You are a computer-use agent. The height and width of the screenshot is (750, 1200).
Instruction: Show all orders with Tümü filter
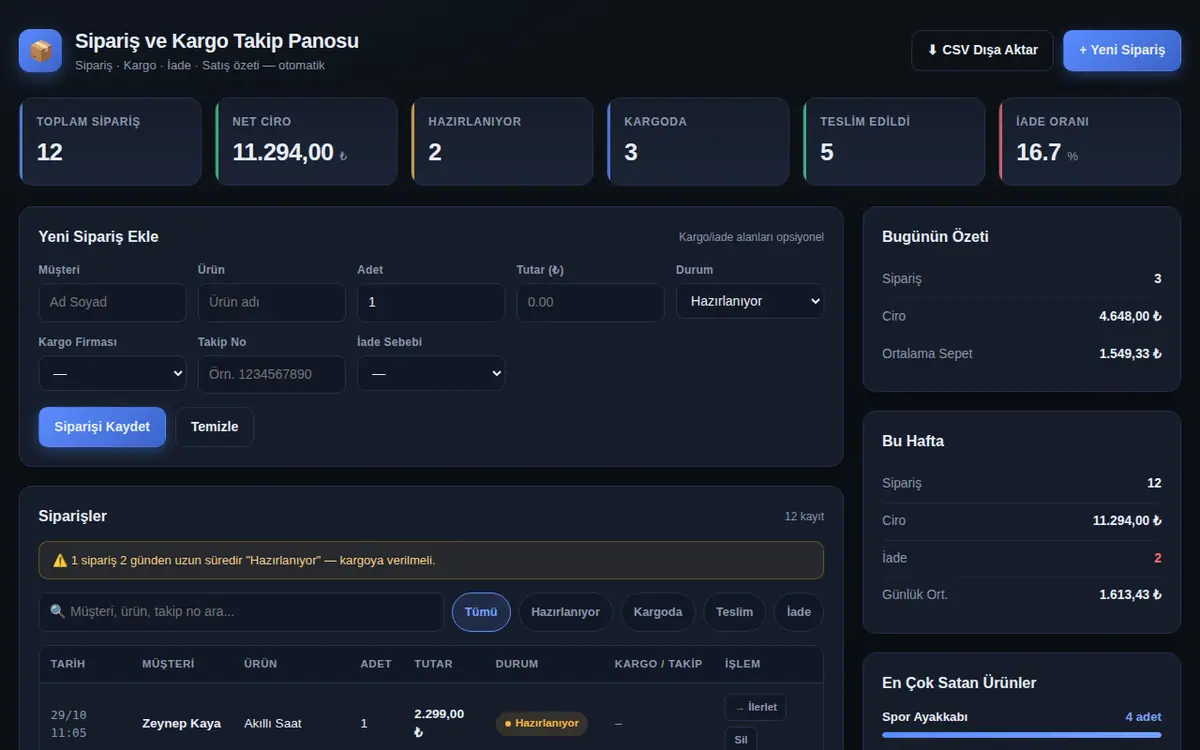[481, 612]
